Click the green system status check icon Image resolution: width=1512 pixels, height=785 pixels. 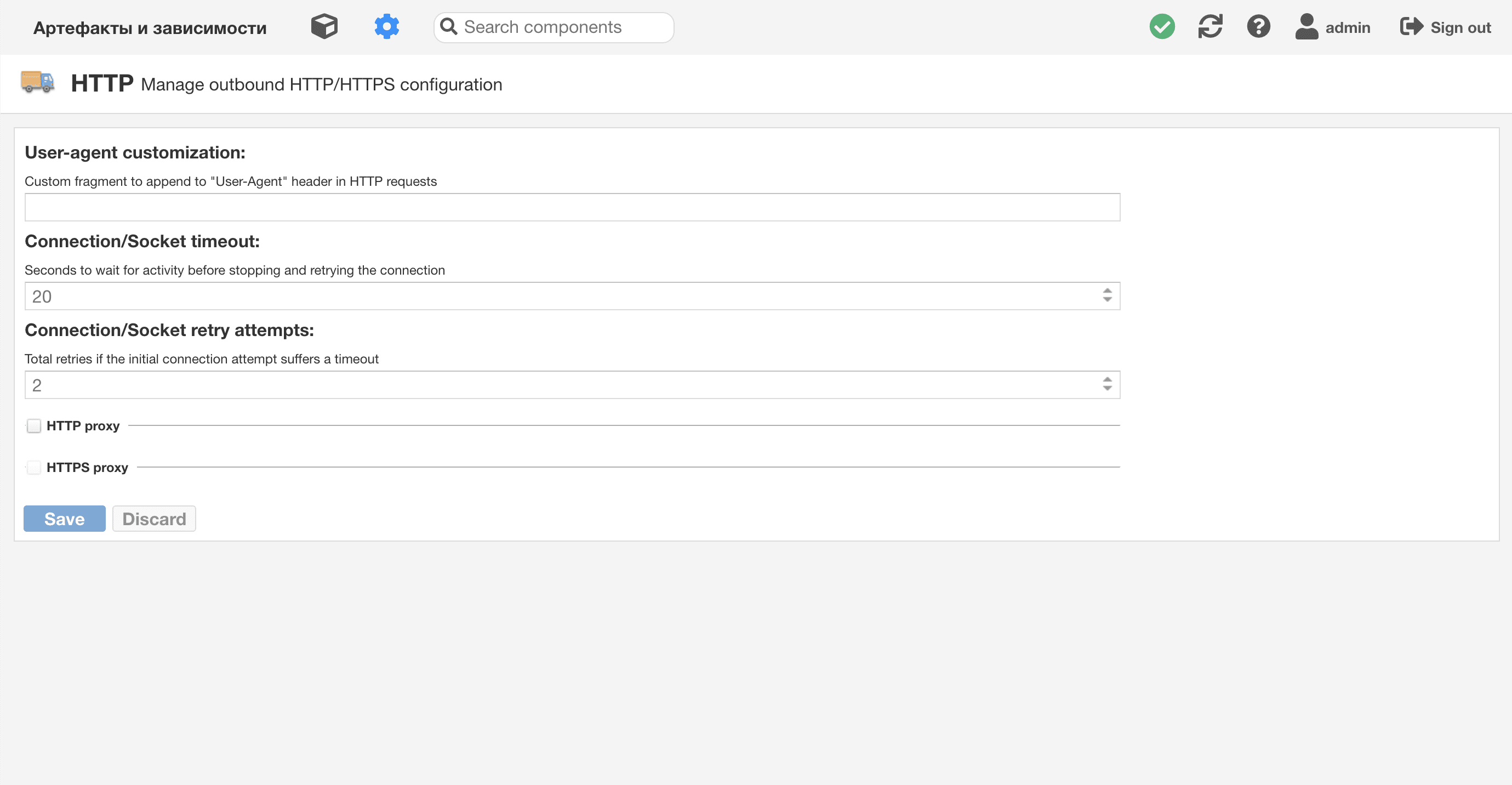1162,26
